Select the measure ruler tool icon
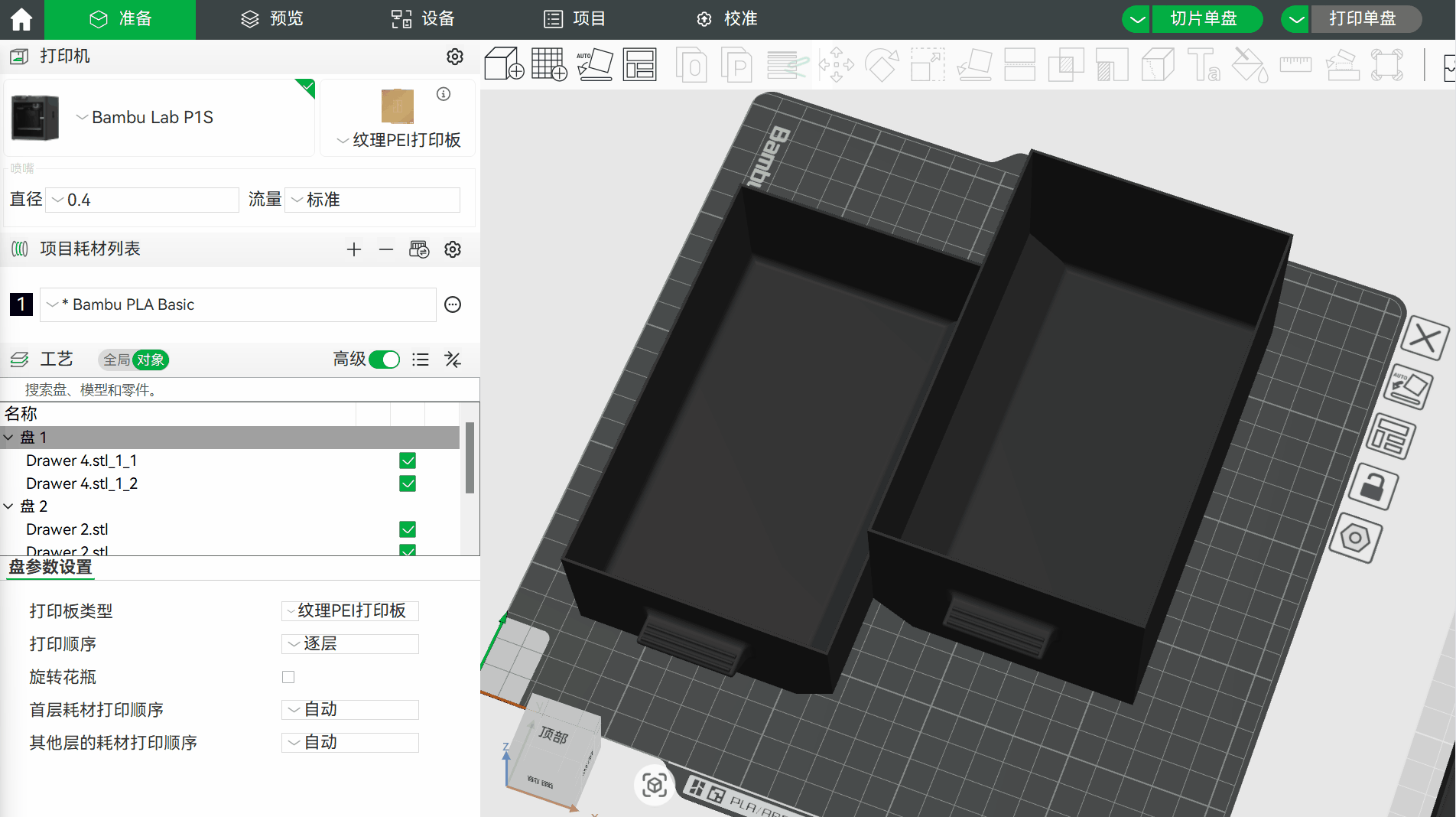 point(1295,65)
